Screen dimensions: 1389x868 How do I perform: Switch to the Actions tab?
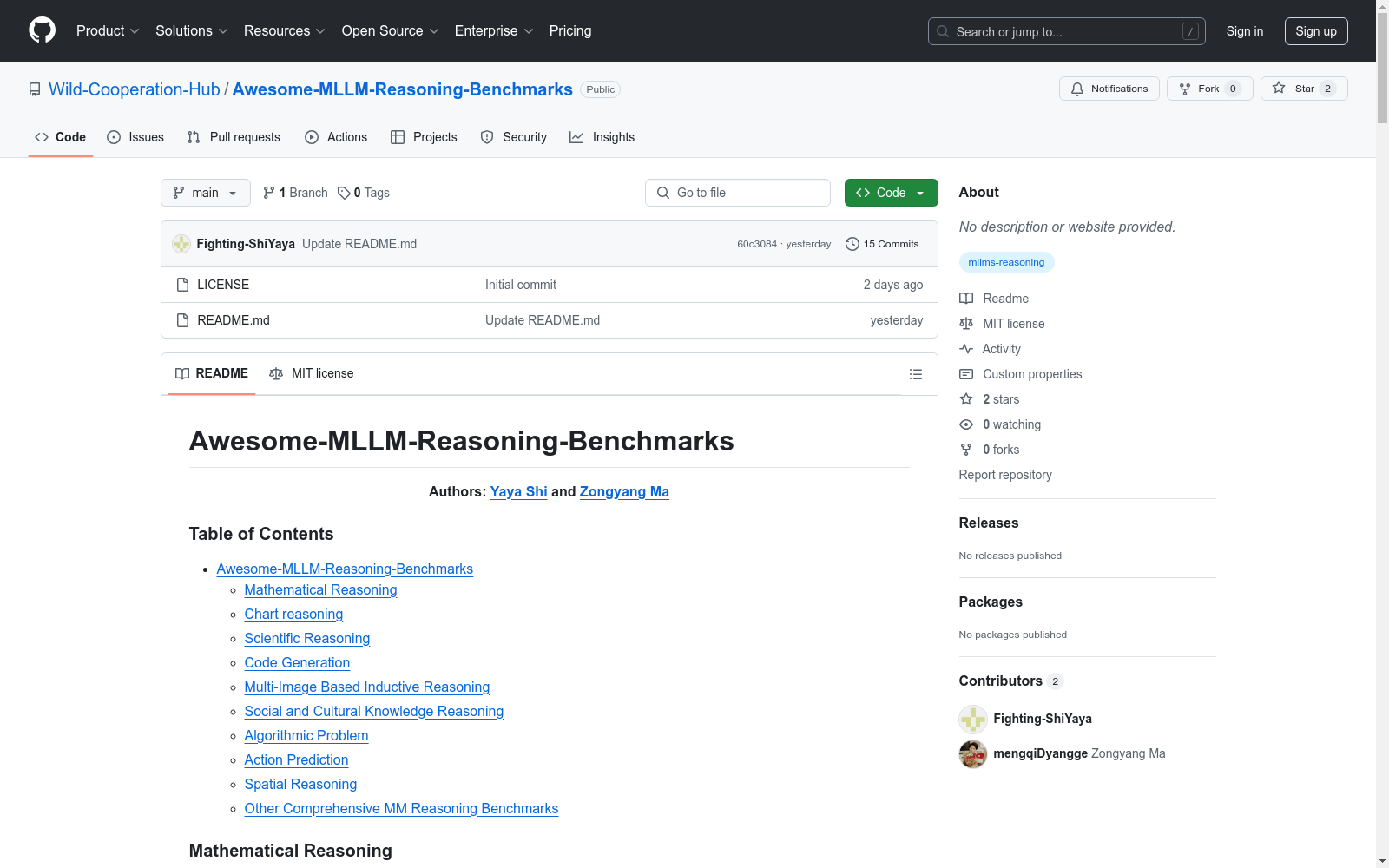[336, 137]
